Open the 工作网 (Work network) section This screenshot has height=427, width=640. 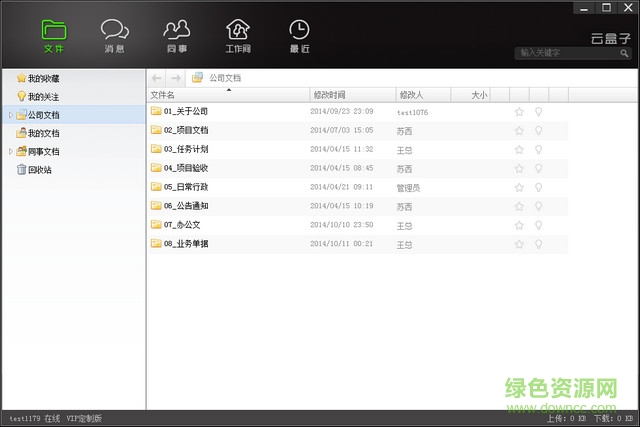pos(237,36)
